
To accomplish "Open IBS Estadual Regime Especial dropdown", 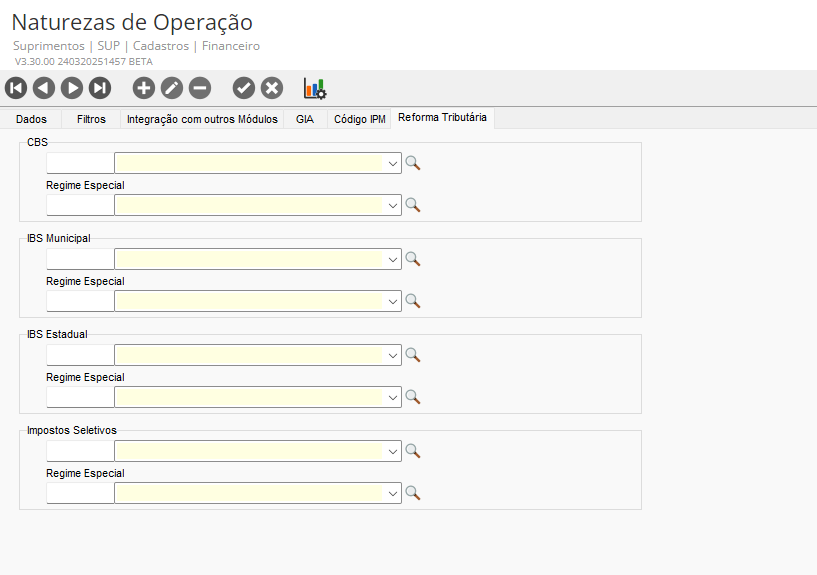I will click(x=394, y=397).
